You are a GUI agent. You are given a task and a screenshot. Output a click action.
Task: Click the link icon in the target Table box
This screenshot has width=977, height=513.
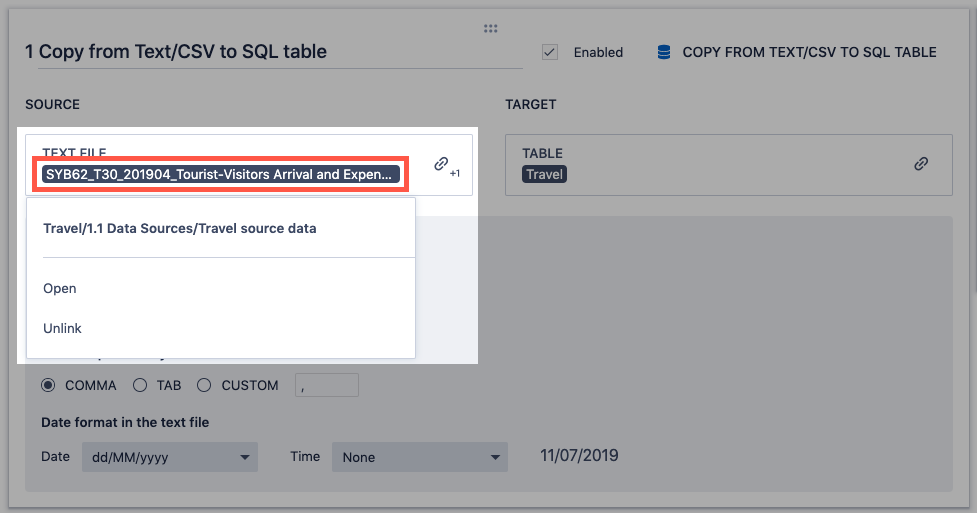921,164
